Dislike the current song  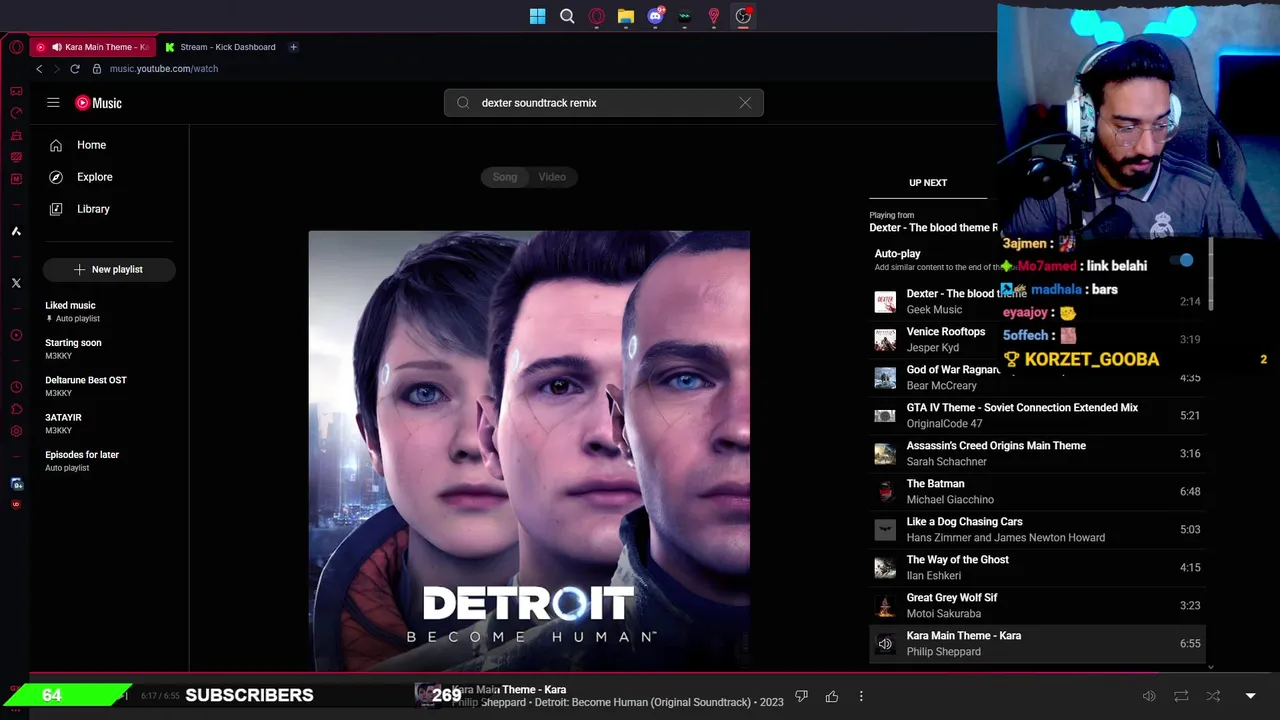[x=801, y=696]
